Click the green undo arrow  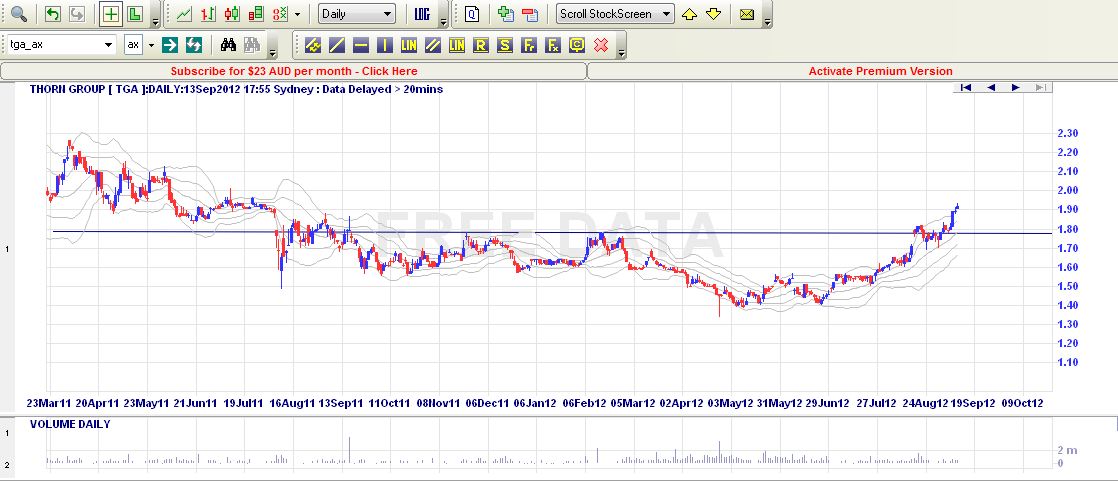coord(53,13)
